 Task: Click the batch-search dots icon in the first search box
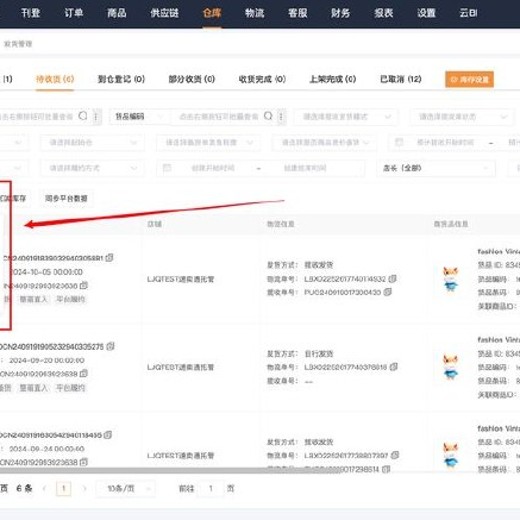click(96, 117)
